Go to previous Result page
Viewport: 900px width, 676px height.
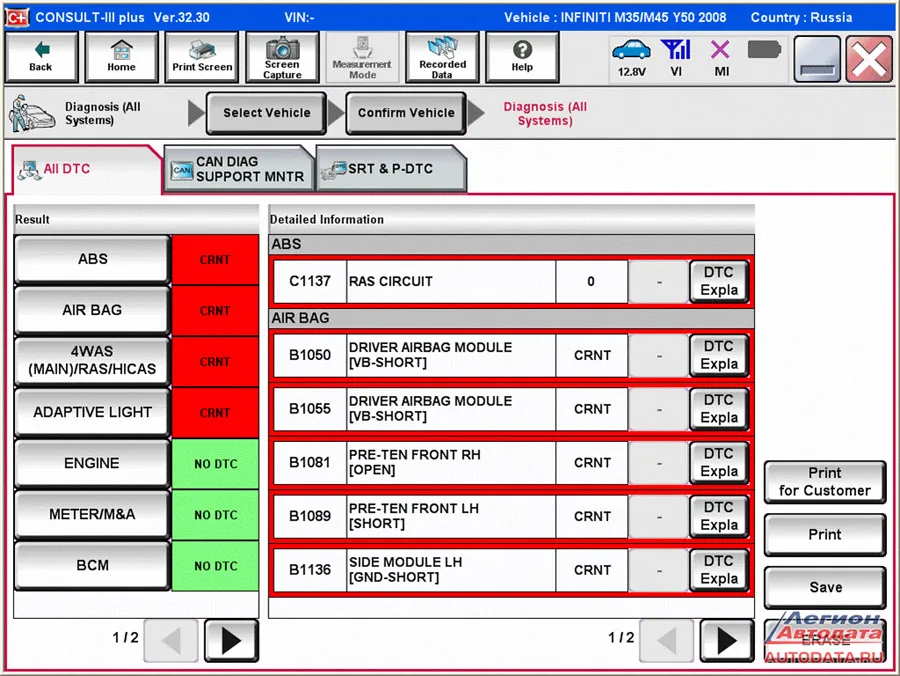point(171,640)
